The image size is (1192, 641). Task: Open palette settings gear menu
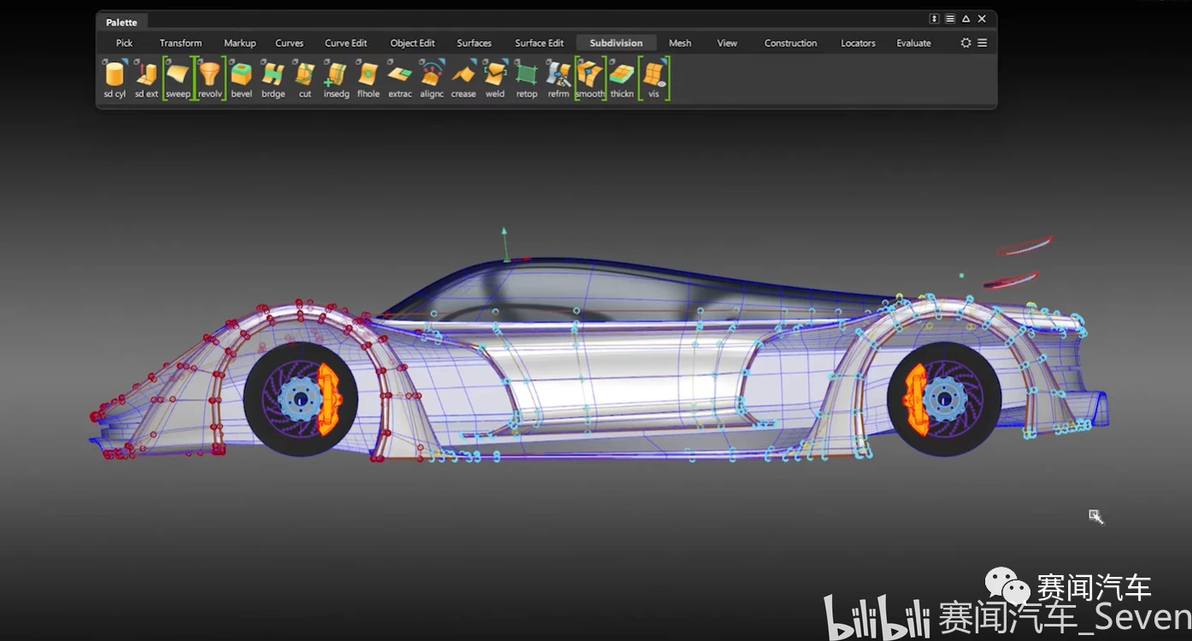point(966,43)
